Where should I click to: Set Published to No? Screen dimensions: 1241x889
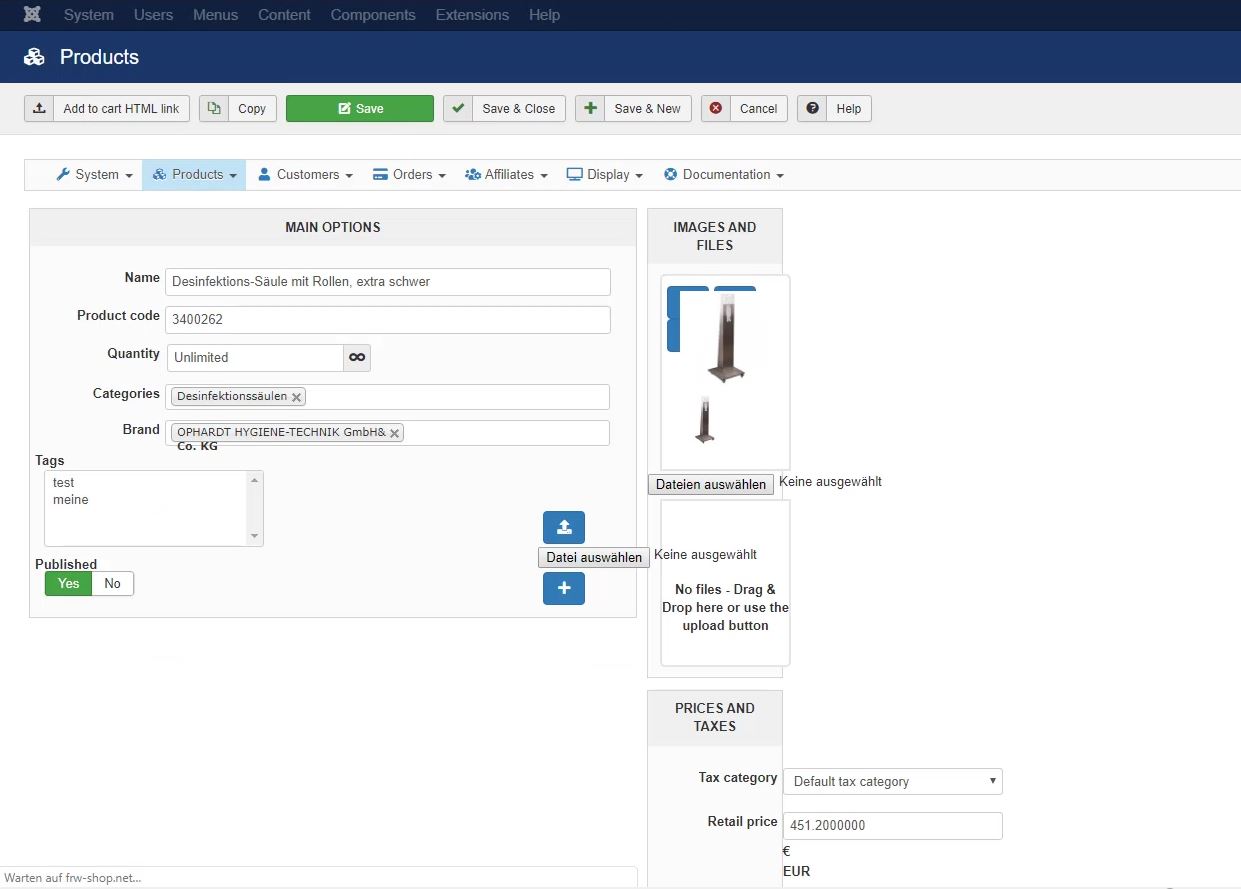(112, 584)
